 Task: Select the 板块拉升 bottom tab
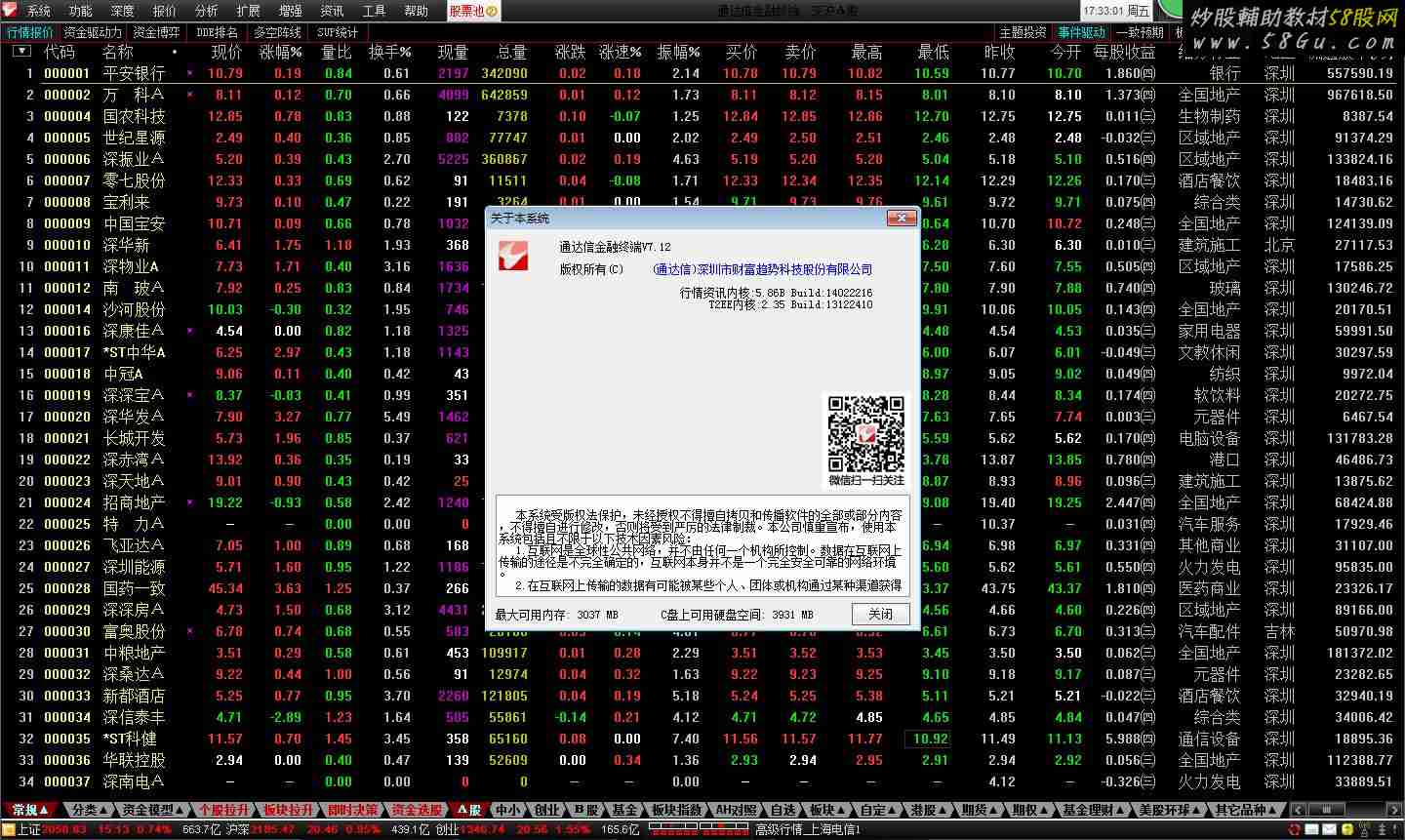289,810
